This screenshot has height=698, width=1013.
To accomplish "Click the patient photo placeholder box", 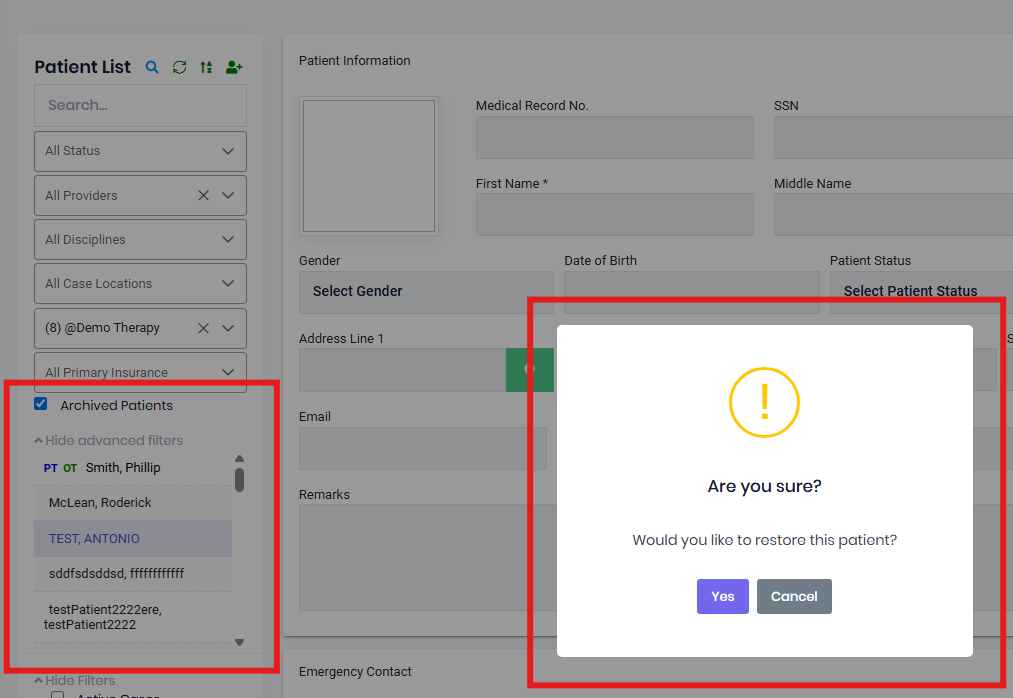I will pos(369,166).
